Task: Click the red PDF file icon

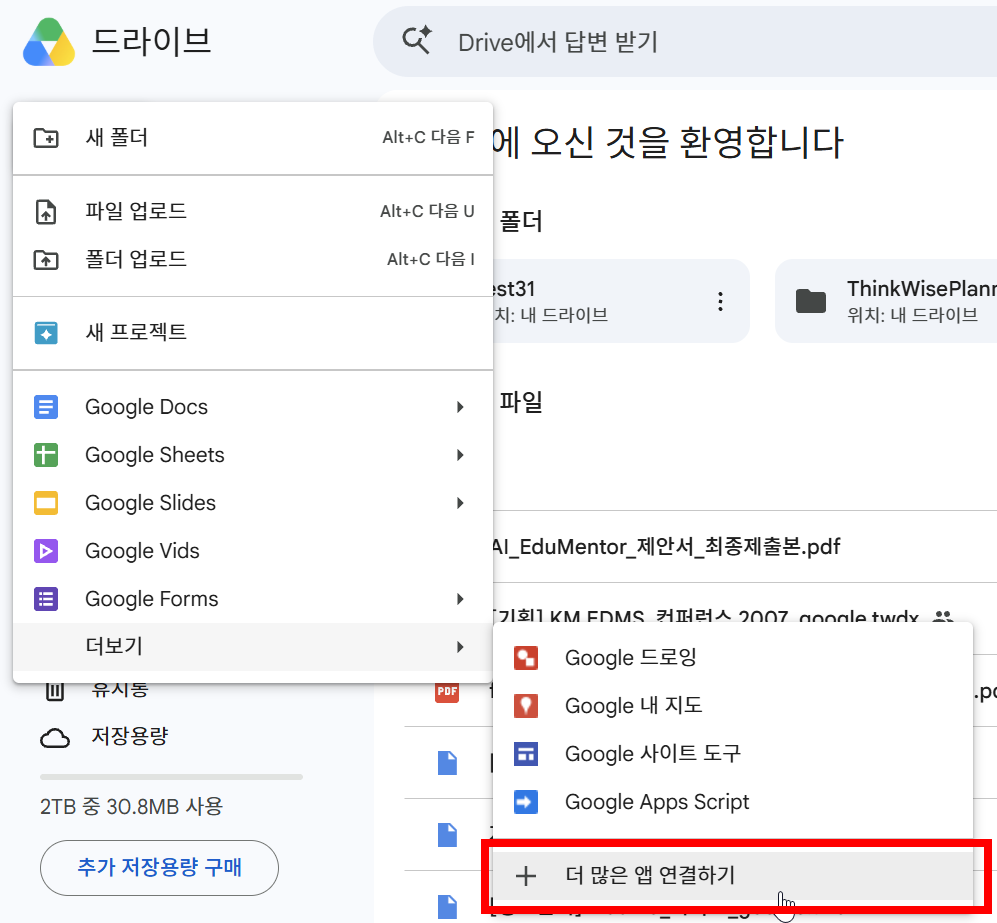Action: coord(447,691)
